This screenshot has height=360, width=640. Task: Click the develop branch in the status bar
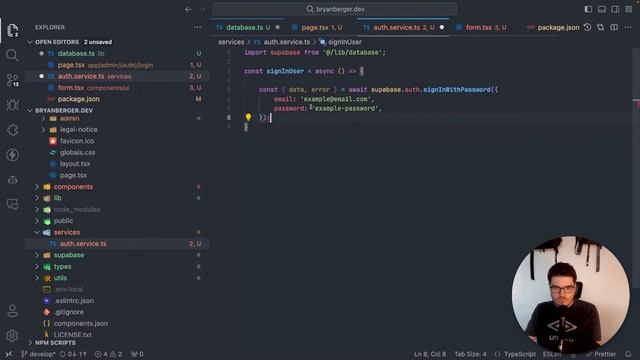click(x=38, y=354)
